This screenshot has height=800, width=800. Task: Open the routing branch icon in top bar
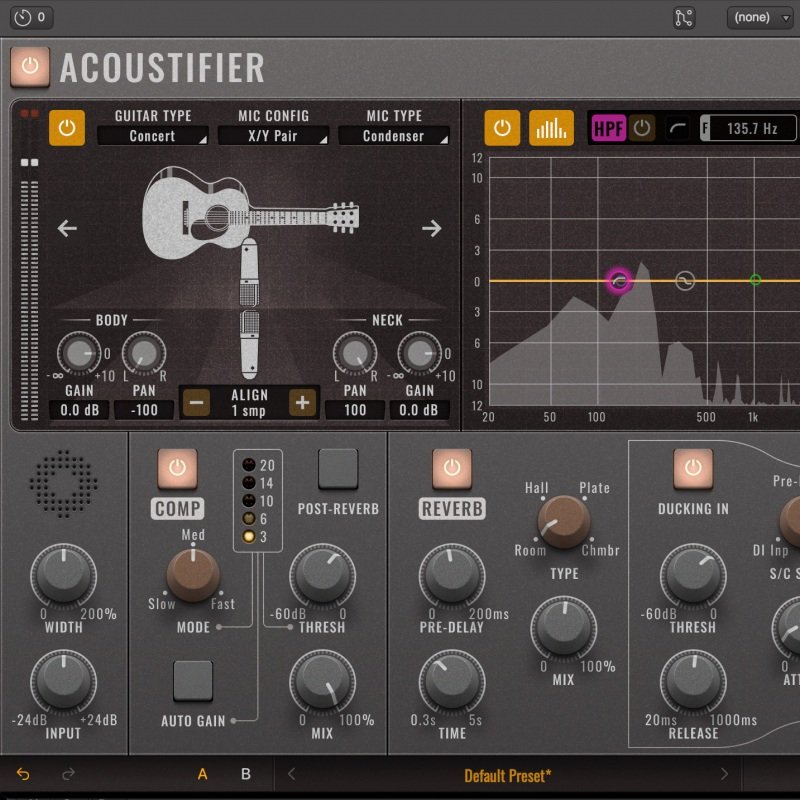(684, 17)
